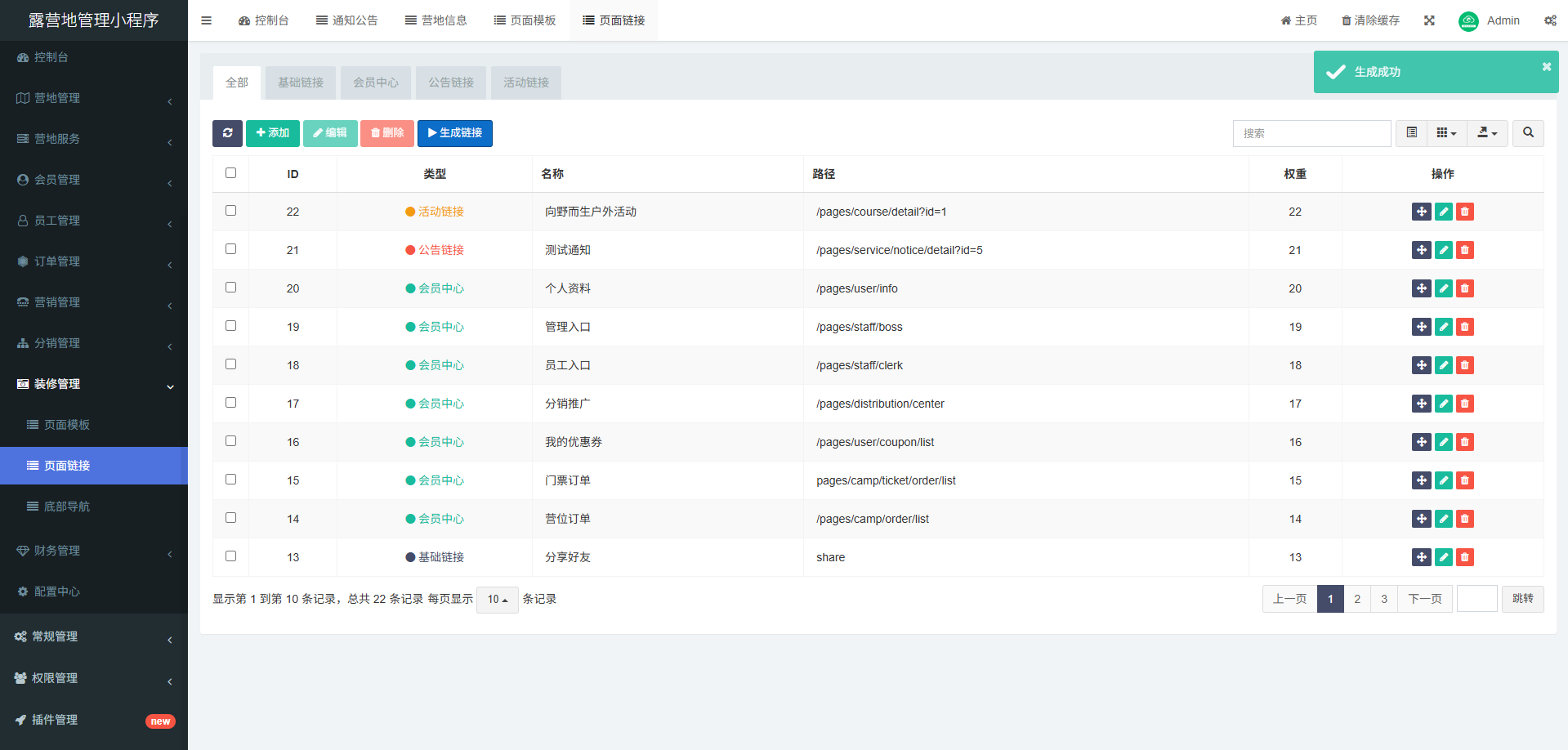Viewport: 1568px width, 750px height.
Task: Click the 添加 add button
Action: [273, 133]
